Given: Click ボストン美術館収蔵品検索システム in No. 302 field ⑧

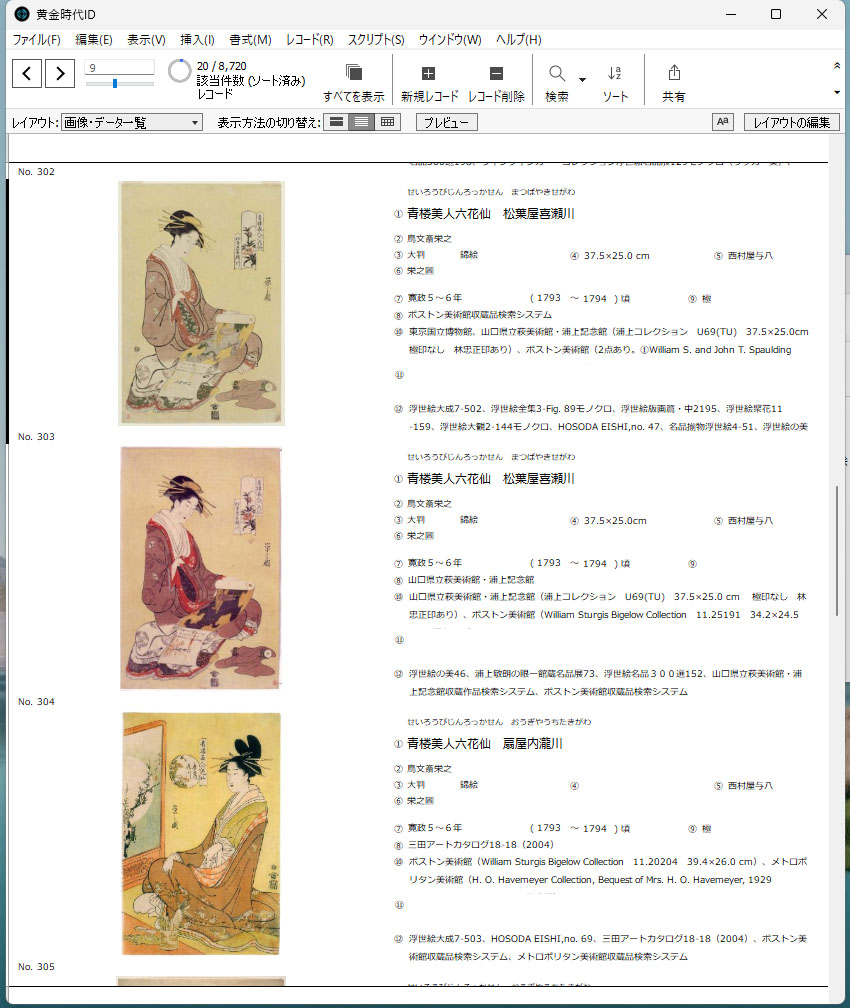Looking at the screenshot, I should coord(480,315).
